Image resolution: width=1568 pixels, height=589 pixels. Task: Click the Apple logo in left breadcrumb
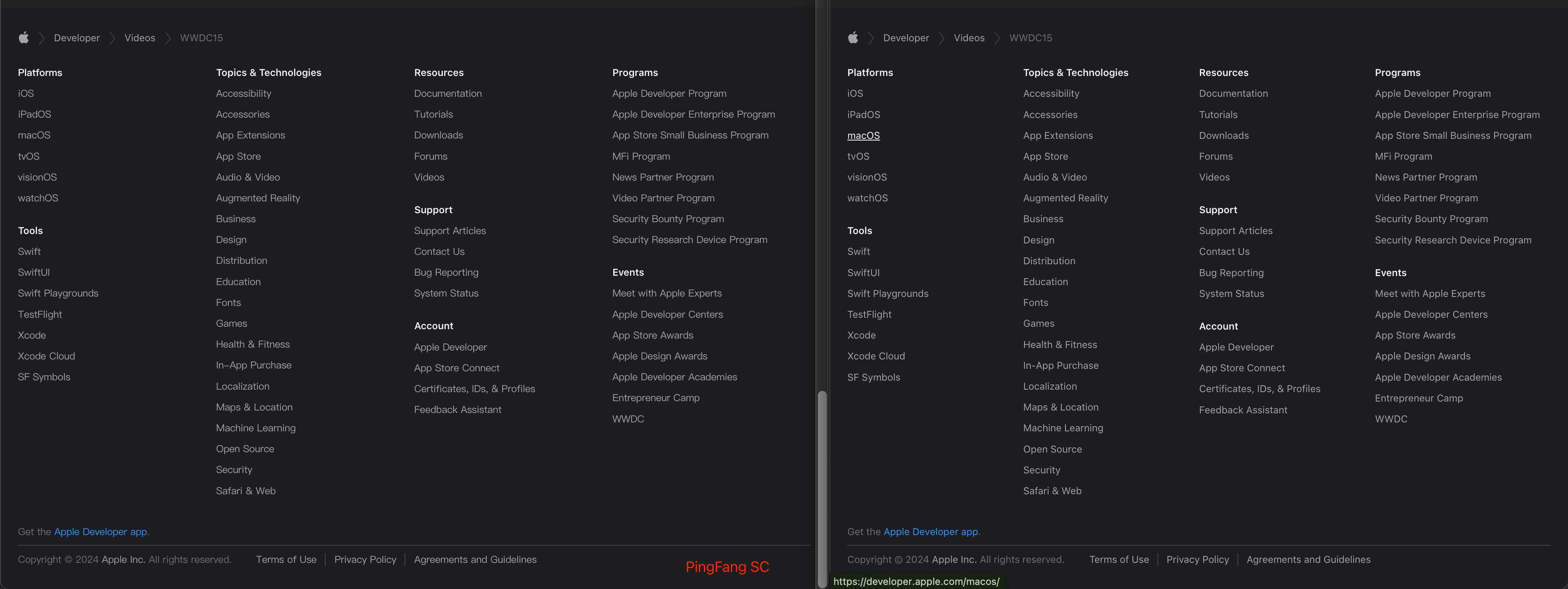pos(24,38)
